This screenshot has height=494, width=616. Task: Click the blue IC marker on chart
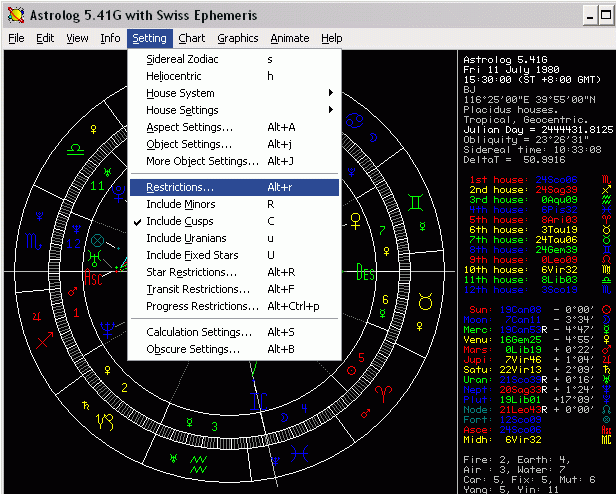(x=259, y=402)
